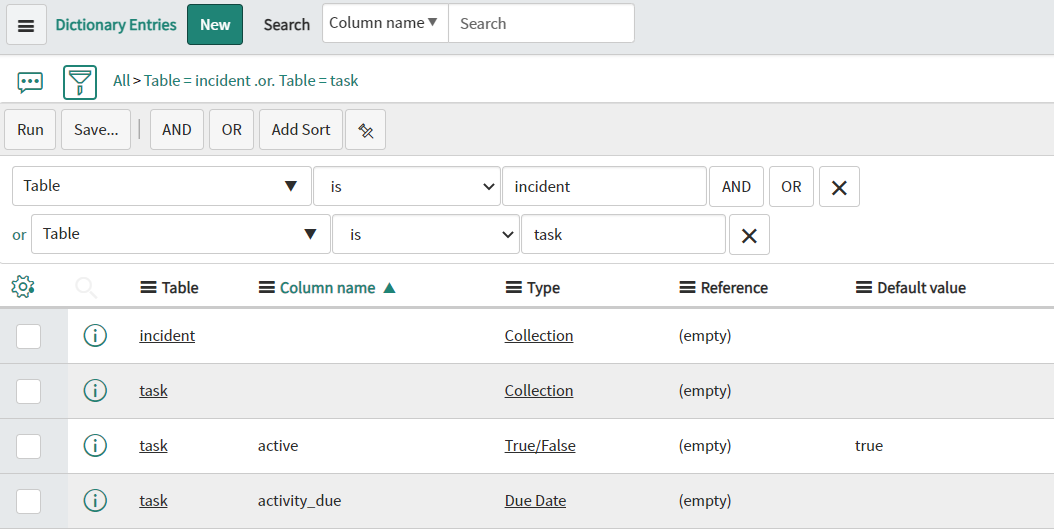Click the Dictionary Entries title
Image resolution: width=1054 pixels, height=529 pixels.
click(116, 25)
